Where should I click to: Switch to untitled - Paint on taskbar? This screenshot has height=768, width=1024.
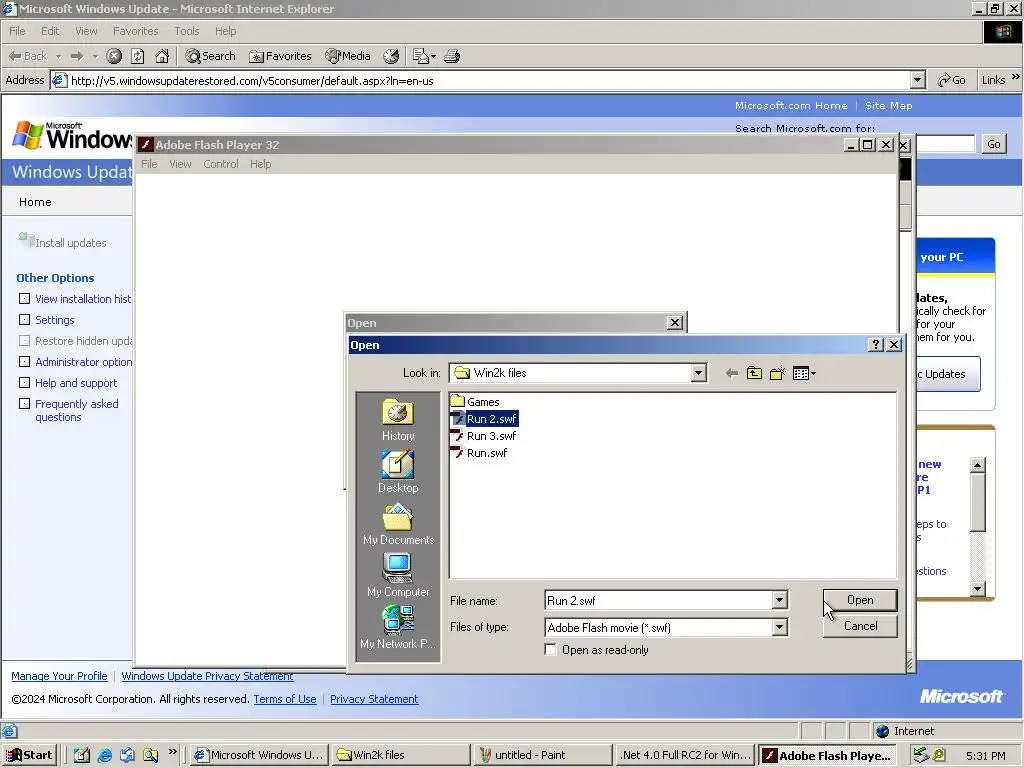pos(543,755)
